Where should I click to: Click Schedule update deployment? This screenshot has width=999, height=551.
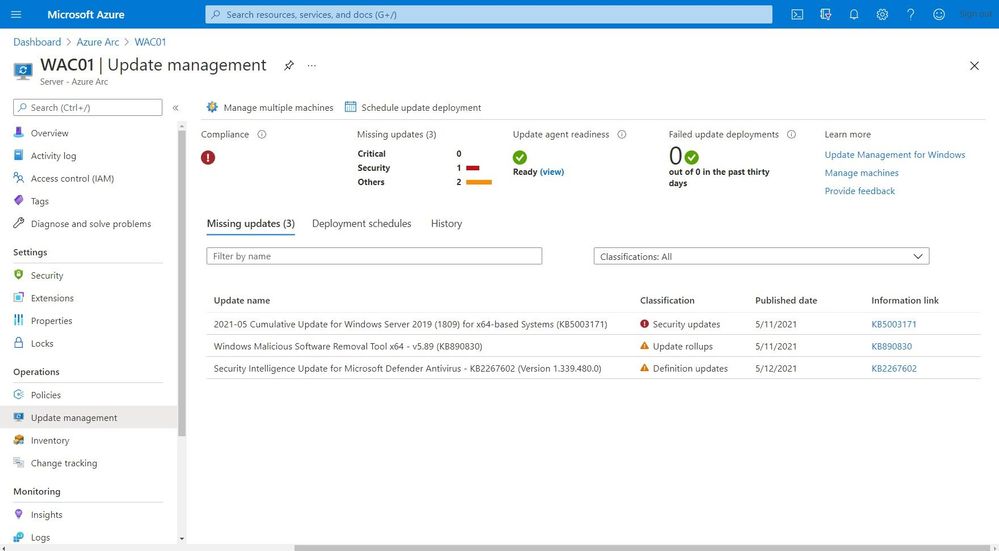(413, 108)
